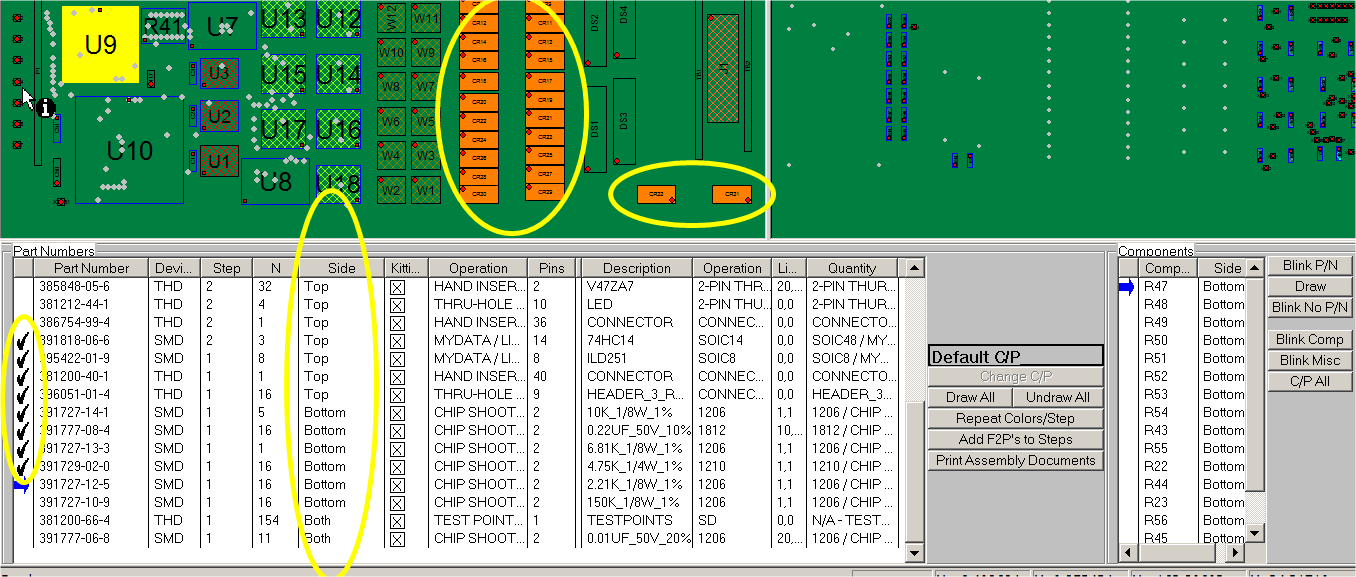The image size is (1356, 577).
Task: Toggle the Kitting checkbox for the LED row
Action: (x=397, y=305)
